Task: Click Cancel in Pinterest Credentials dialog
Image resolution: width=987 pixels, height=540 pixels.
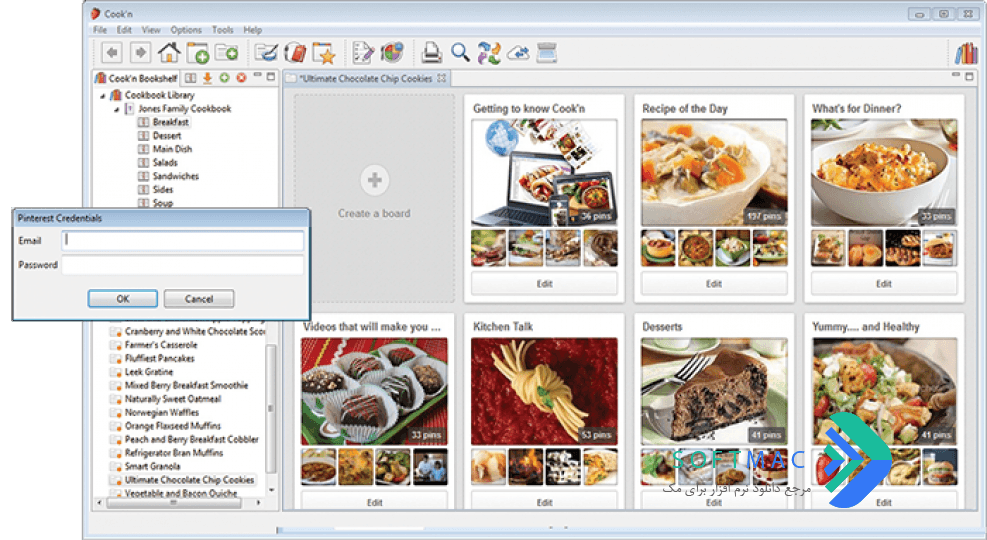Action: 199,299
